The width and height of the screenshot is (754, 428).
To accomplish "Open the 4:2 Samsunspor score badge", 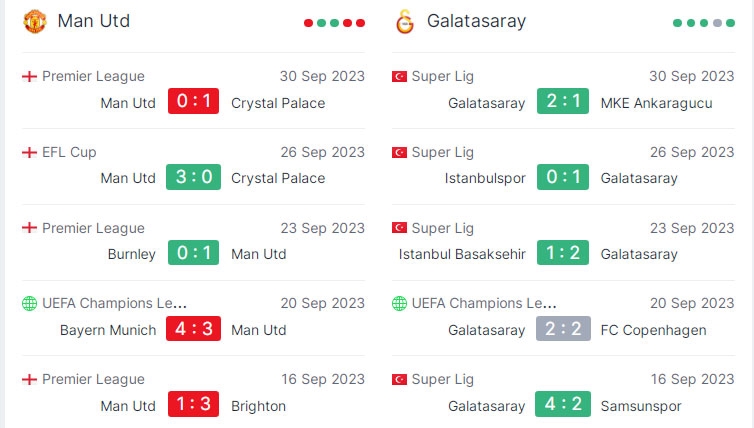I will coord(563,404).
